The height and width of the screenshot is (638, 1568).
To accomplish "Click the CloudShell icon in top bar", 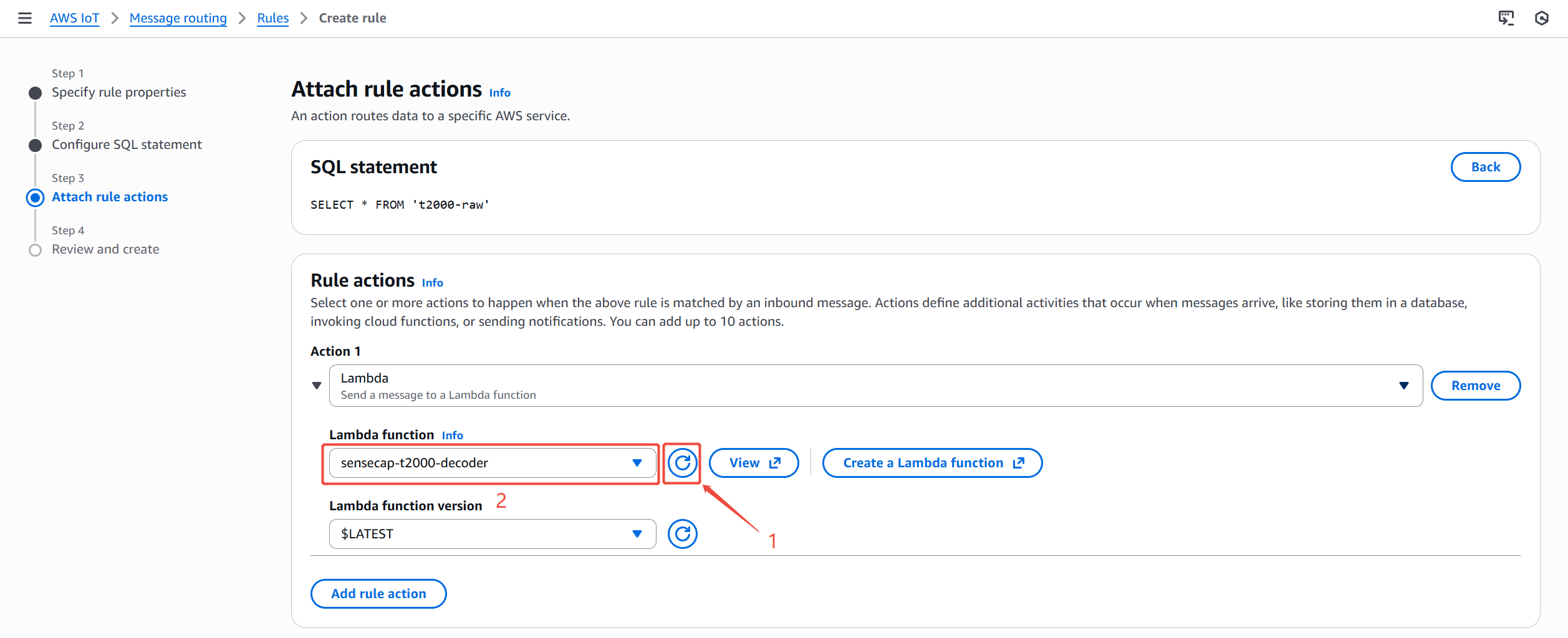I will click(1506, 18).
